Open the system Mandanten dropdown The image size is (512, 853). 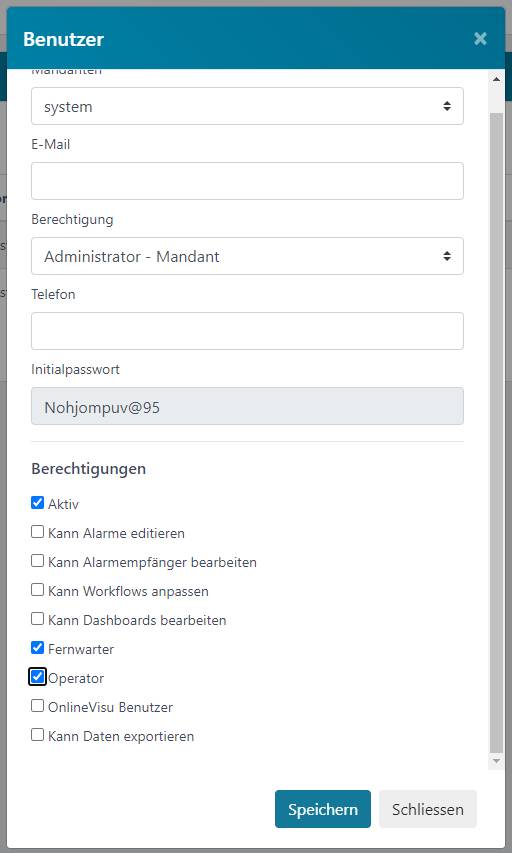pyautogui.click(x=248, y=106)
